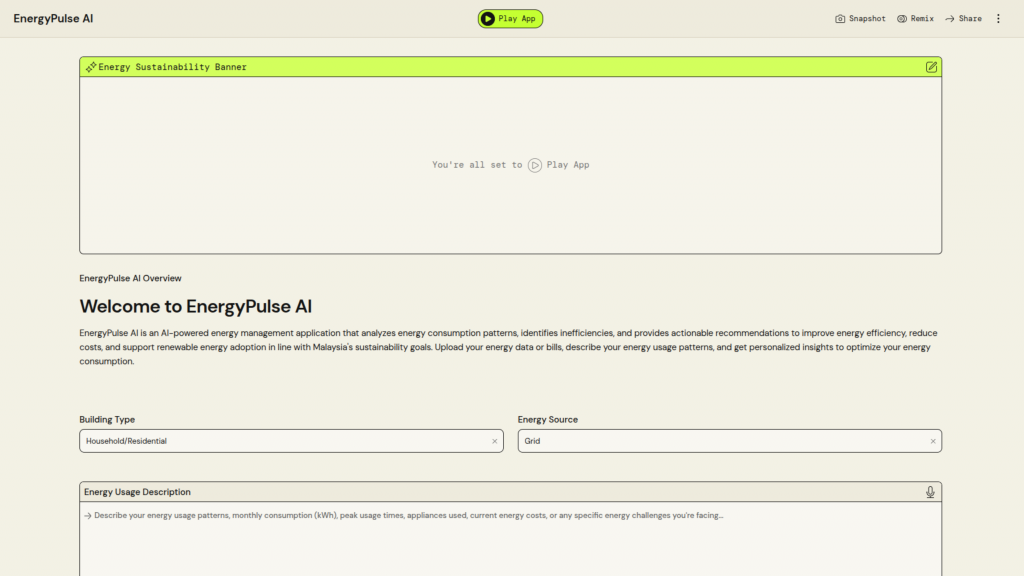
Task: Take a snapshot using the camera icon
Action: click(x=840, y=19)
